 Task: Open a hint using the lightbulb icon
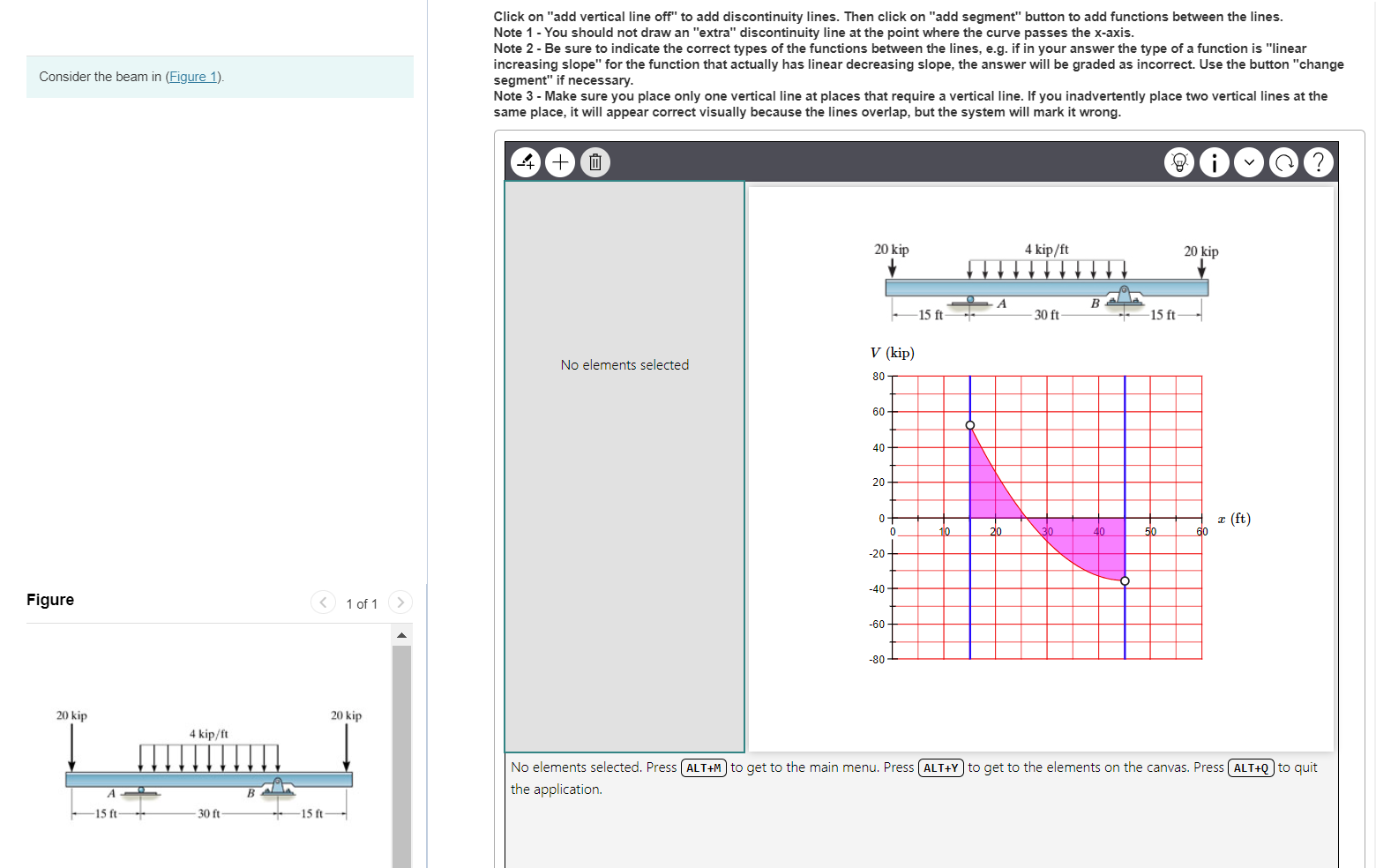[x=1179, y=161]
